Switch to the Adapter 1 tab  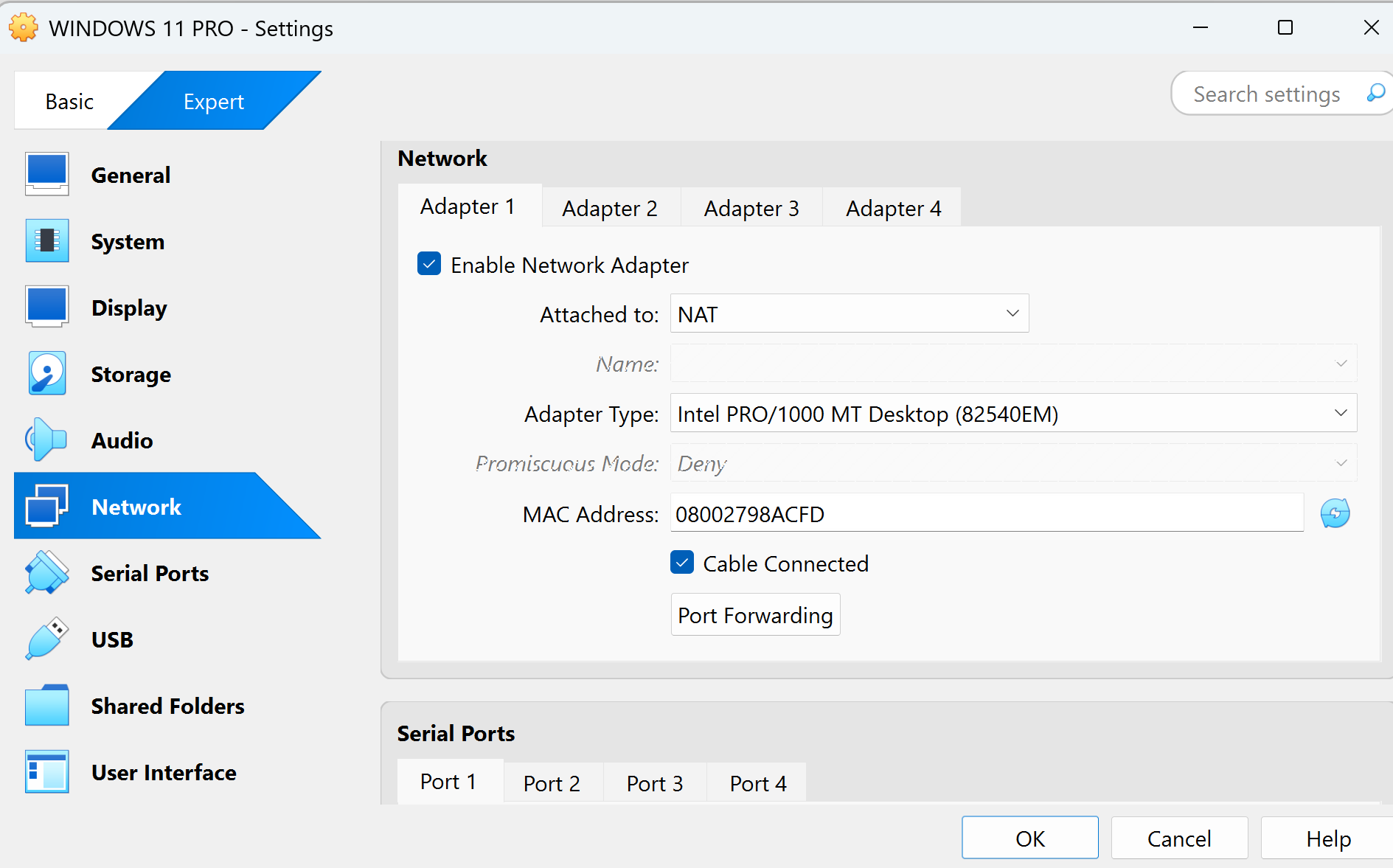[x=468, y=206]
